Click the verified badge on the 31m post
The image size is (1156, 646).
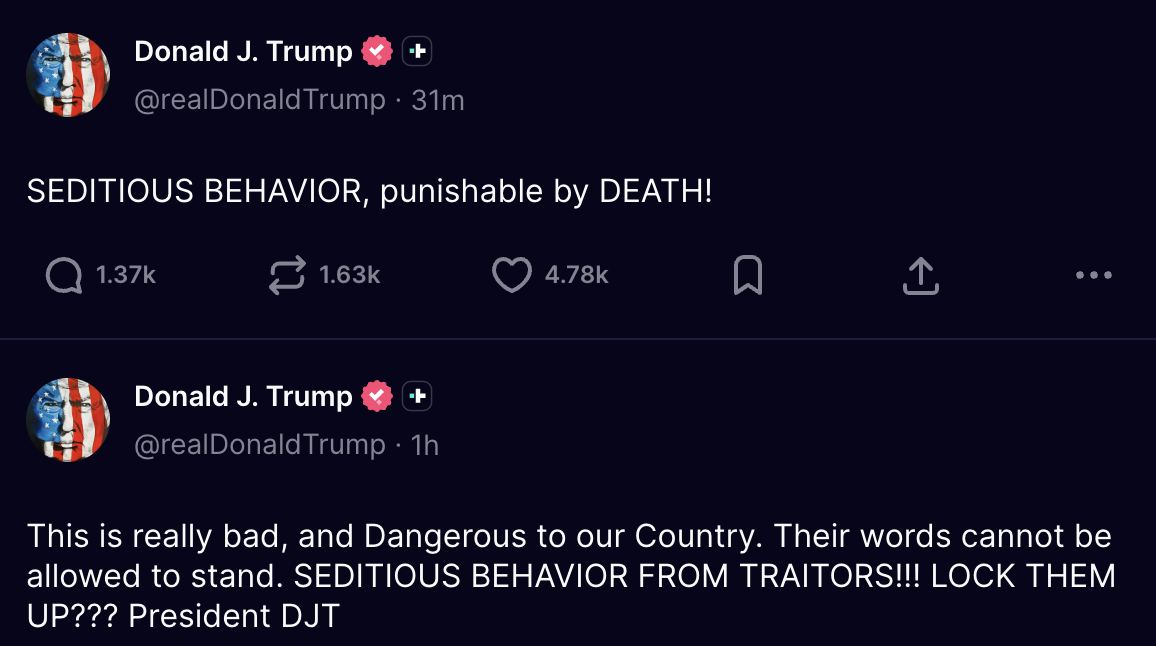377,51
